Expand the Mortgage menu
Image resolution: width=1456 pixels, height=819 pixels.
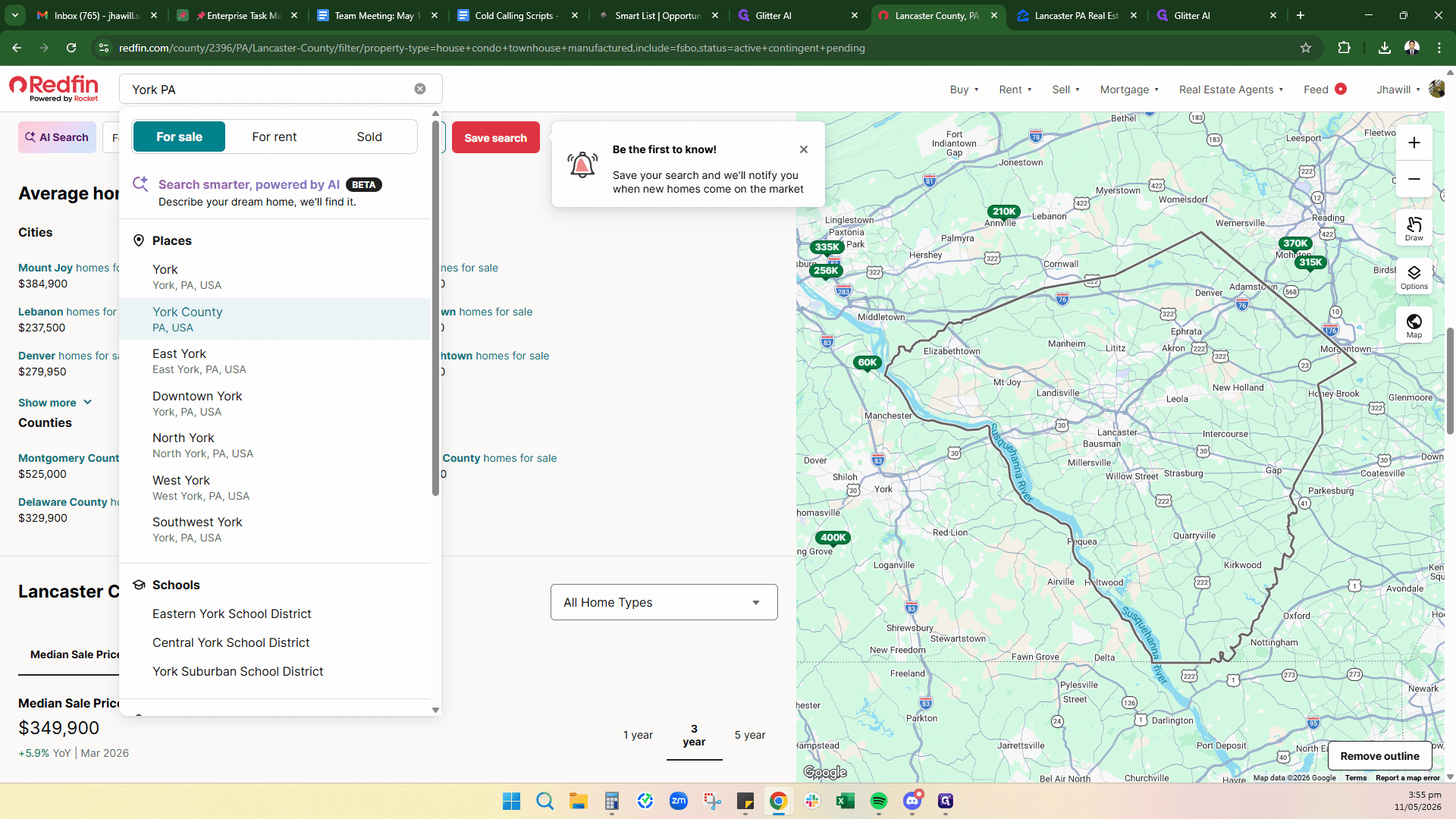(1130, 89)
